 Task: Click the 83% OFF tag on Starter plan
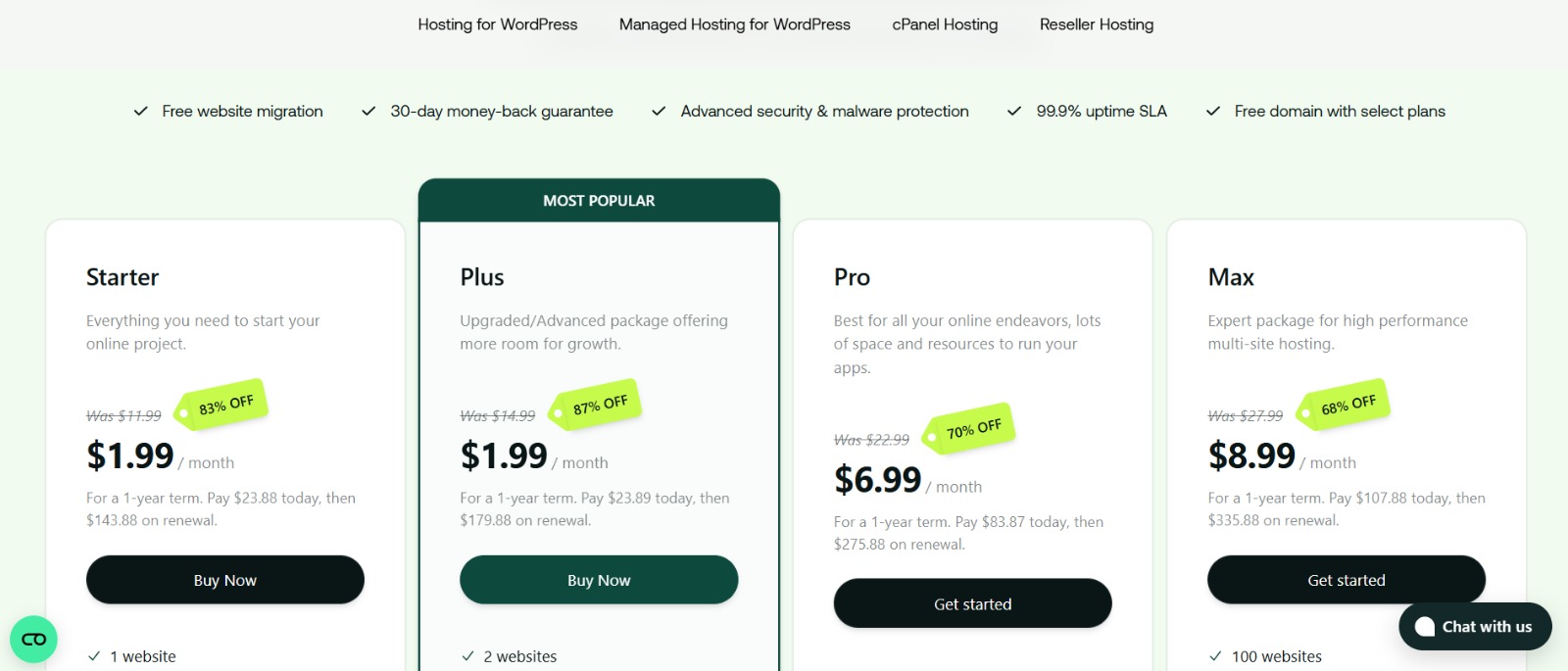click(x=221, y=404)
